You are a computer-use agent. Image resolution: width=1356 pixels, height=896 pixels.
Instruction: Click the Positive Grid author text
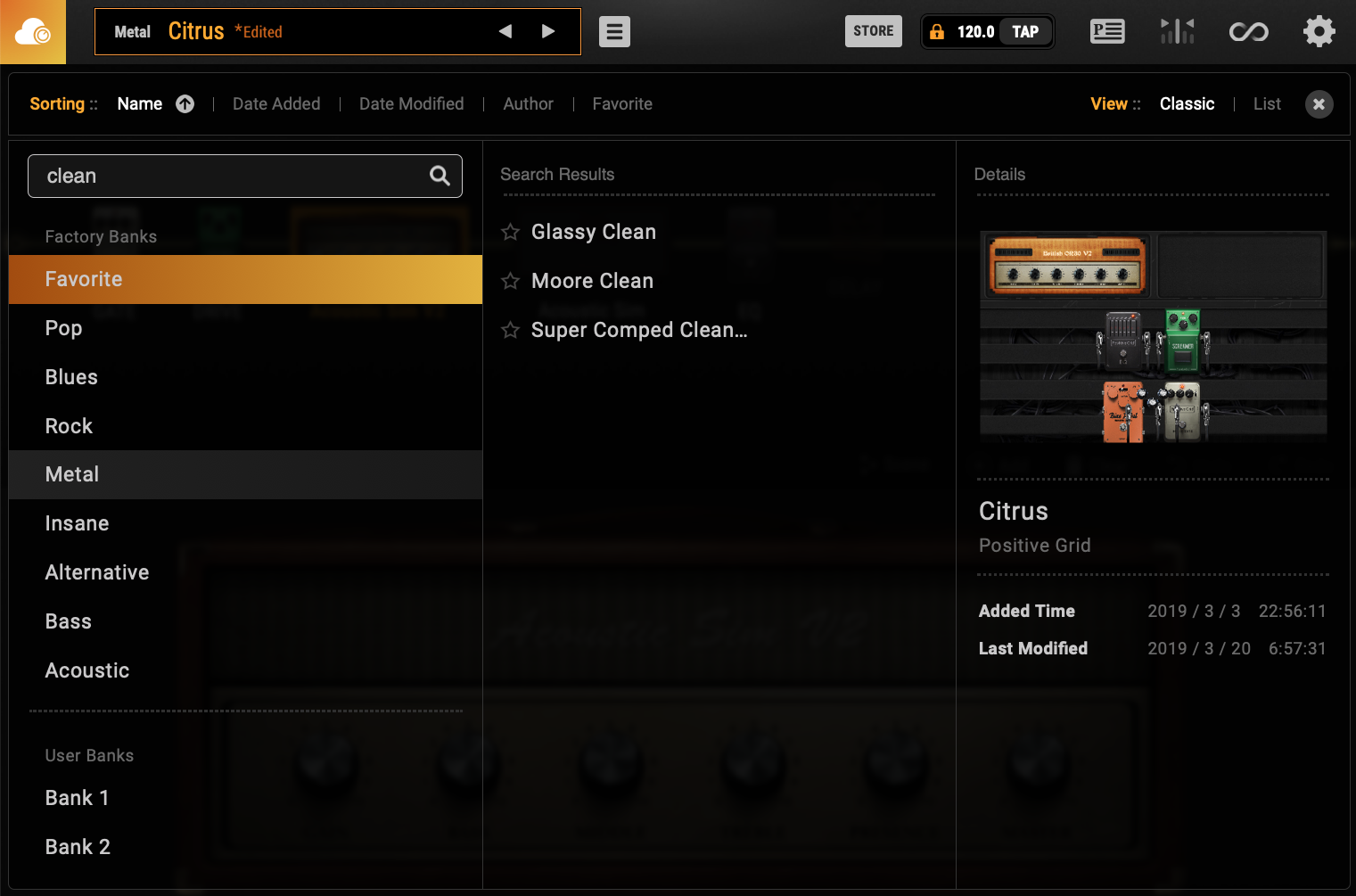1035,546
